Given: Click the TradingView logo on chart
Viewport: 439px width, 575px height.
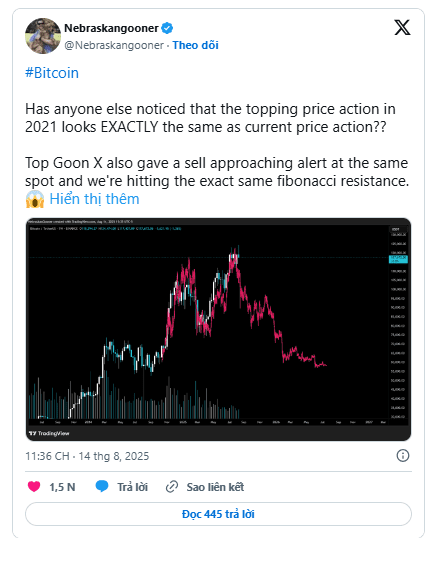Looking at the screenshot, I should tap(49, 433).
